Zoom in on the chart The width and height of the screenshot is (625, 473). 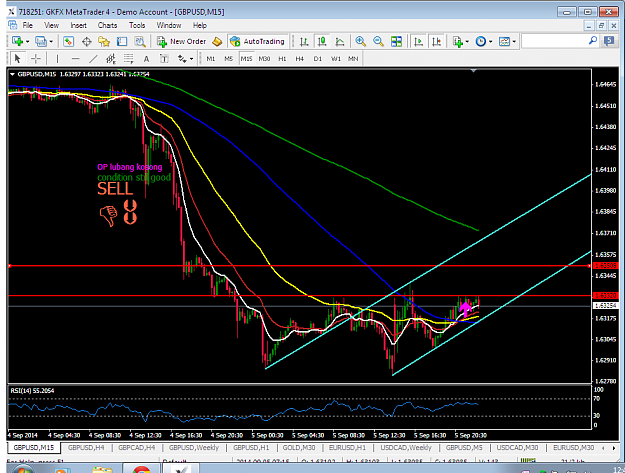[361, 41]
